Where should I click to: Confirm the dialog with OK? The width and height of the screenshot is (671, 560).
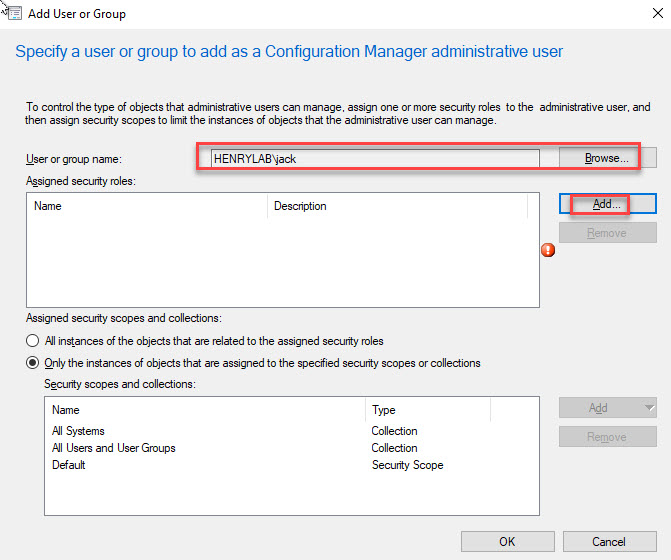[x=507, y=541]
